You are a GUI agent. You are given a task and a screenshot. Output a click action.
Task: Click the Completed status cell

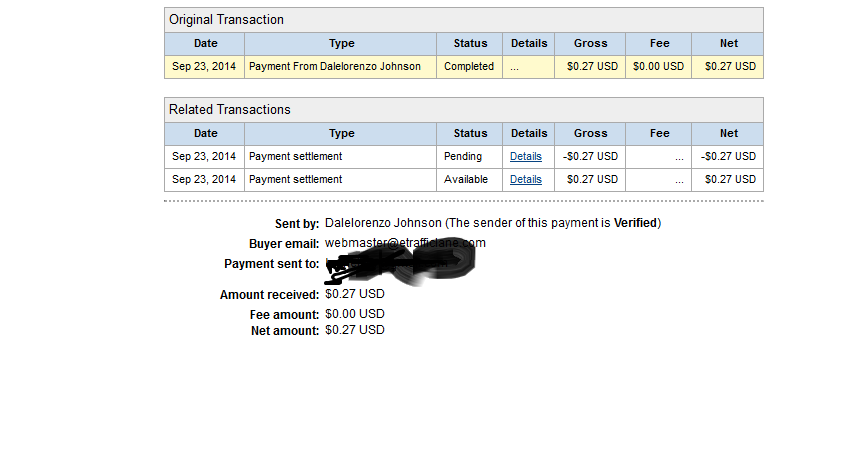469,67
